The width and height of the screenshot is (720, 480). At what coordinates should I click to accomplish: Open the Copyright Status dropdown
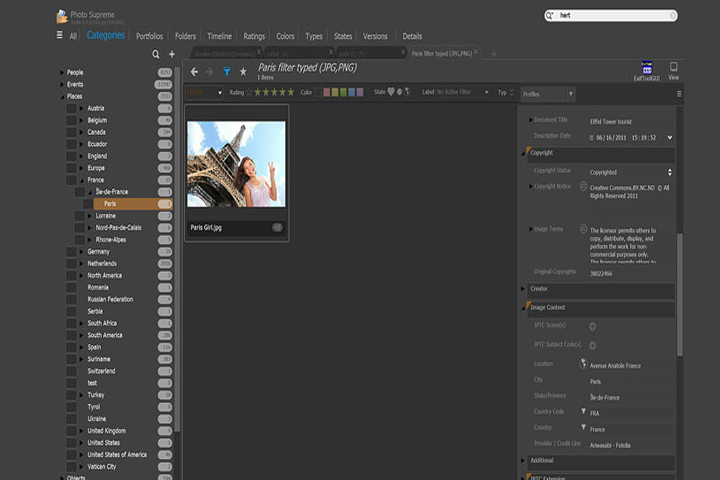tap(669, 172)
